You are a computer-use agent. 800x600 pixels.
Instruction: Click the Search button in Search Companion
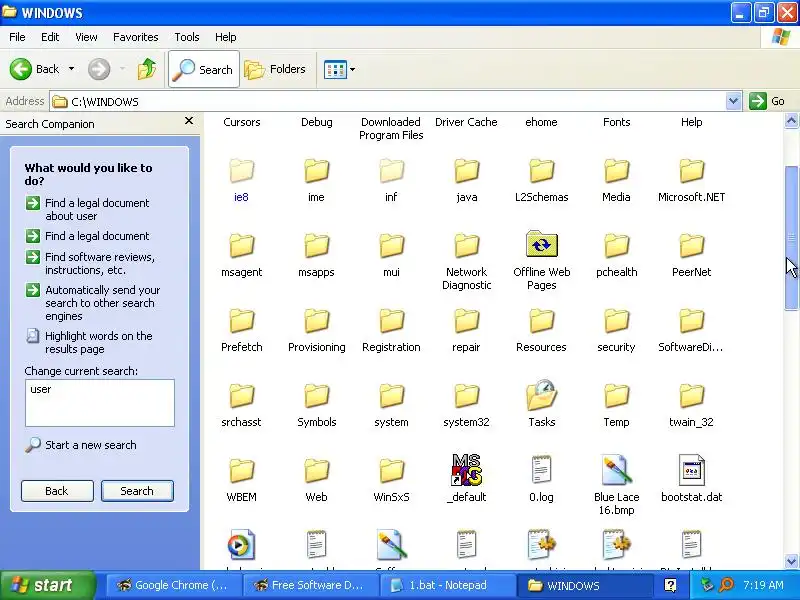[x=137, y=491]
